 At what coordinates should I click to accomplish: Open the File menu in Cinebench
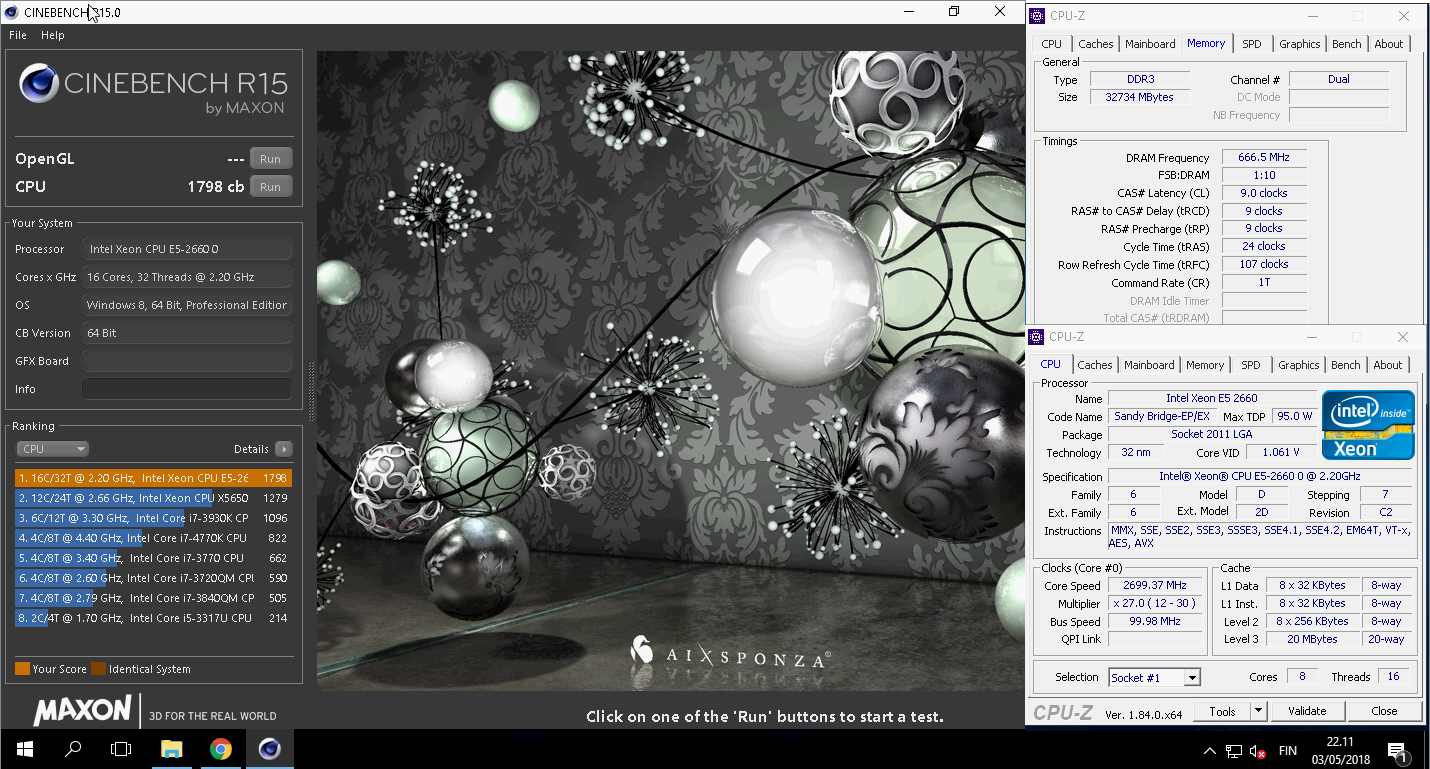17,35
